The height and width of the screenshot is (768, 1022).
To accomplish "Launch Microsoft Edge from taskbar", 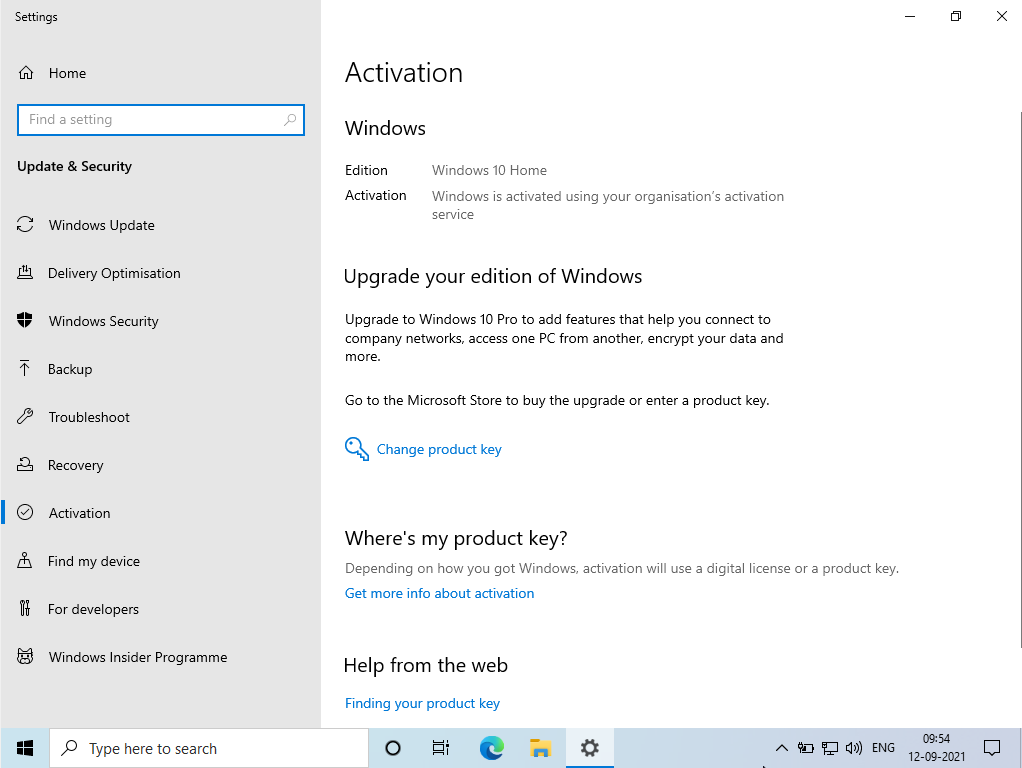I will [491, 748].
